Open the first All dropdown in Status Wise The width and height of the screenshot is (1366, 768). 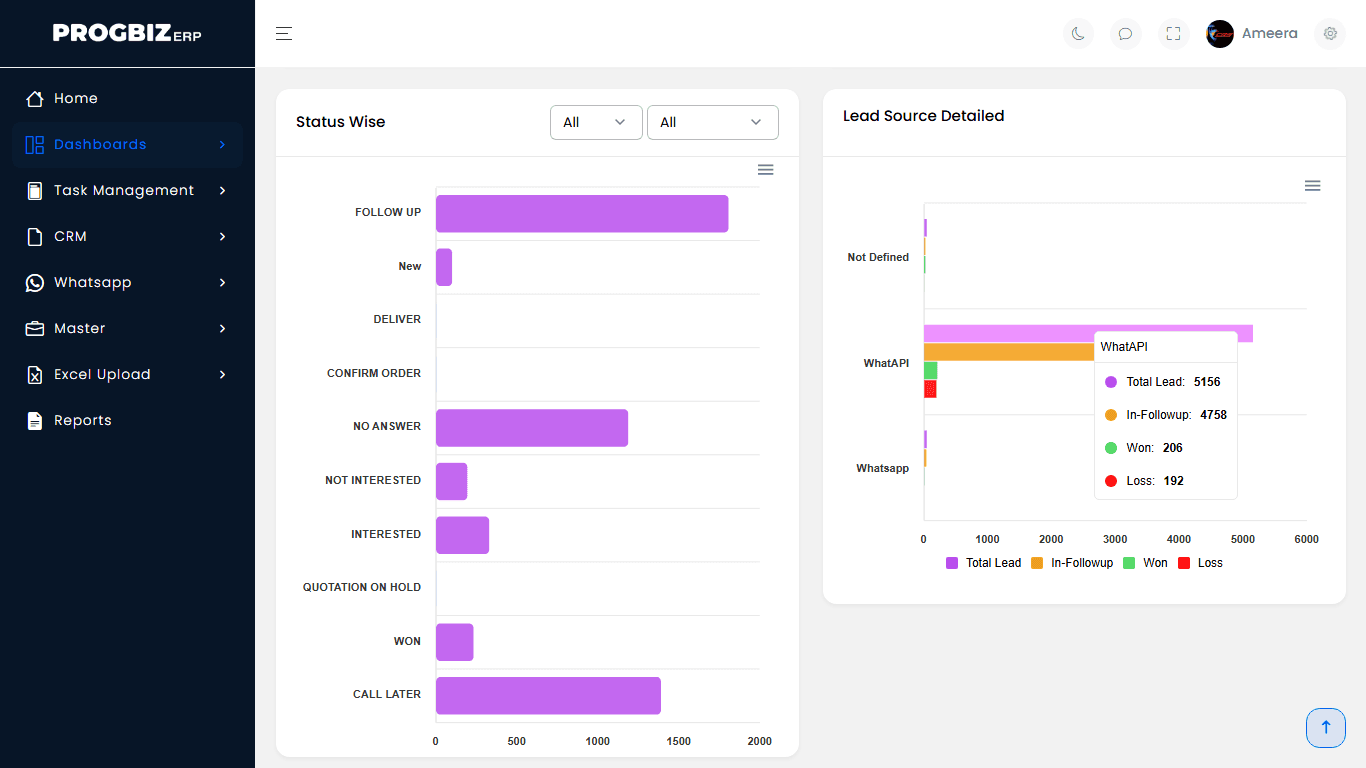pos(596,122)
